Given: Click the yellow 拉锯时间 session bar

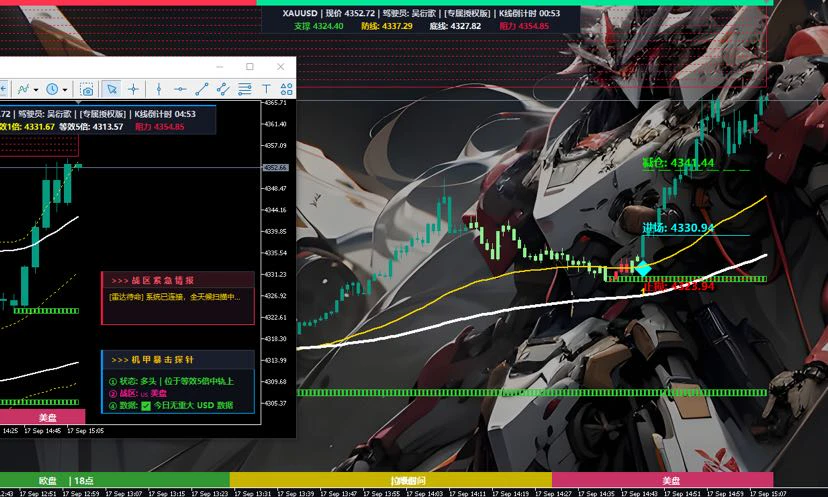Looking at the screenshot, I should (x=391, y=480).
